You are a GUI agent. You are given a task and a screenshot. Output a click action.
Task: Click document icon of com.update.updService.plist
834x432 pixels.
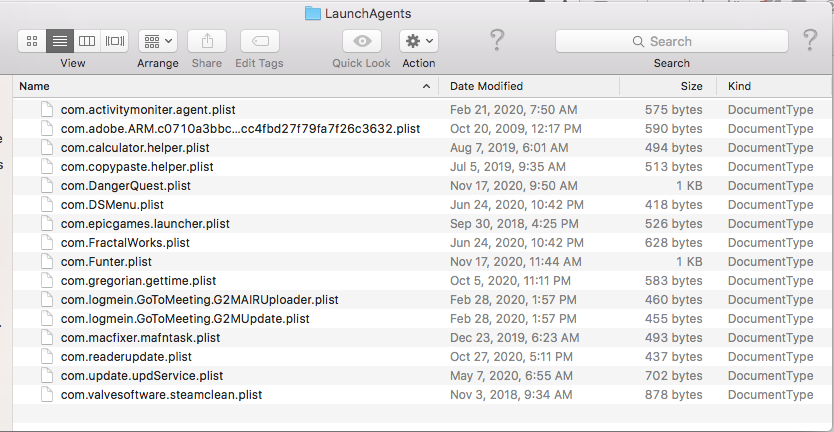pos(47,376)
